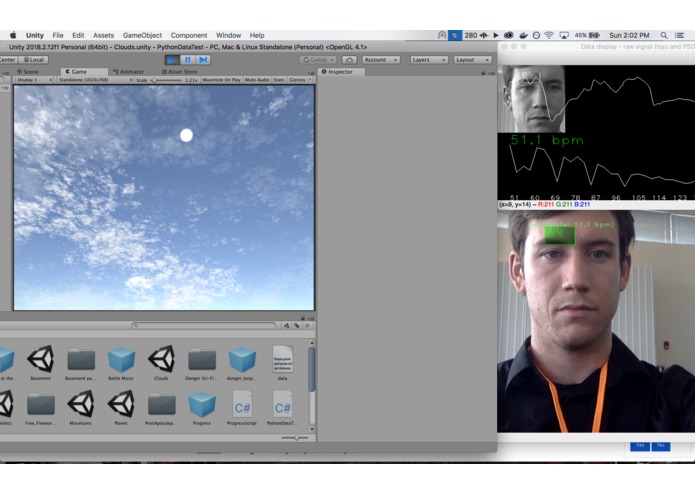Open the Help menu
Image resolution: width=695 pixels, height=494 pixels.
point(257,35)
